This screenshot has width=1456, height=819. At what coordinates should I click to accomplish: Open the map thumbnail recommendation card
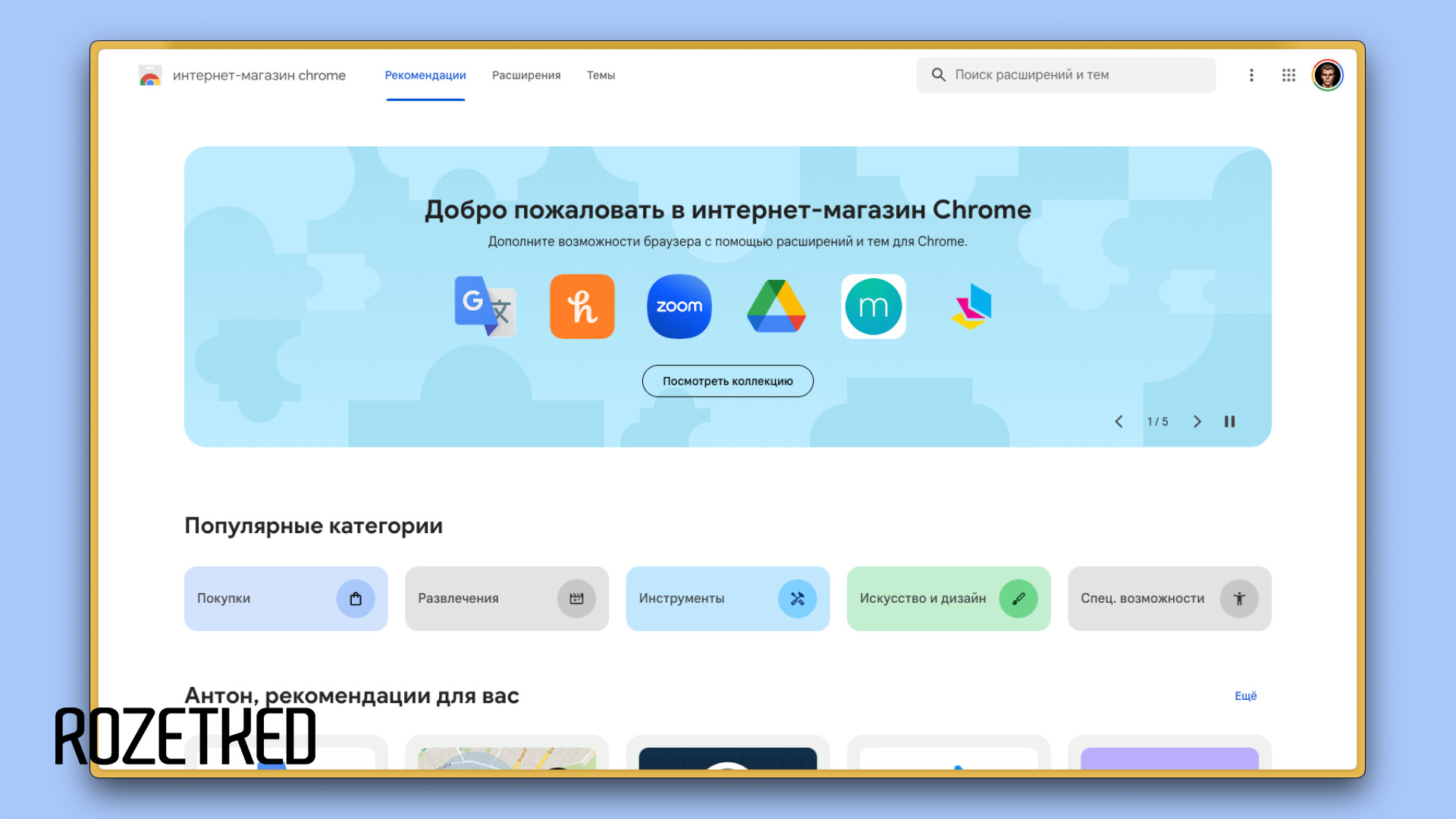[x=507, y=752]
